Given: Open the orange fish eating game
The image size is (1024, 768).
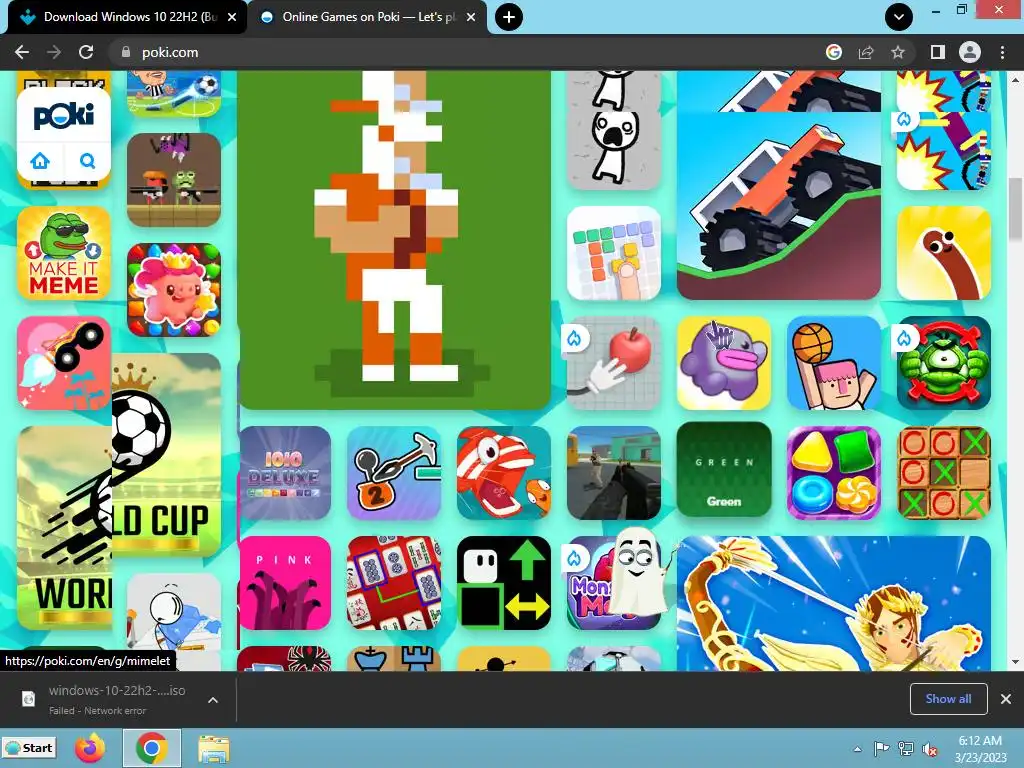Looking at the screenshot, I should point(504,473).
